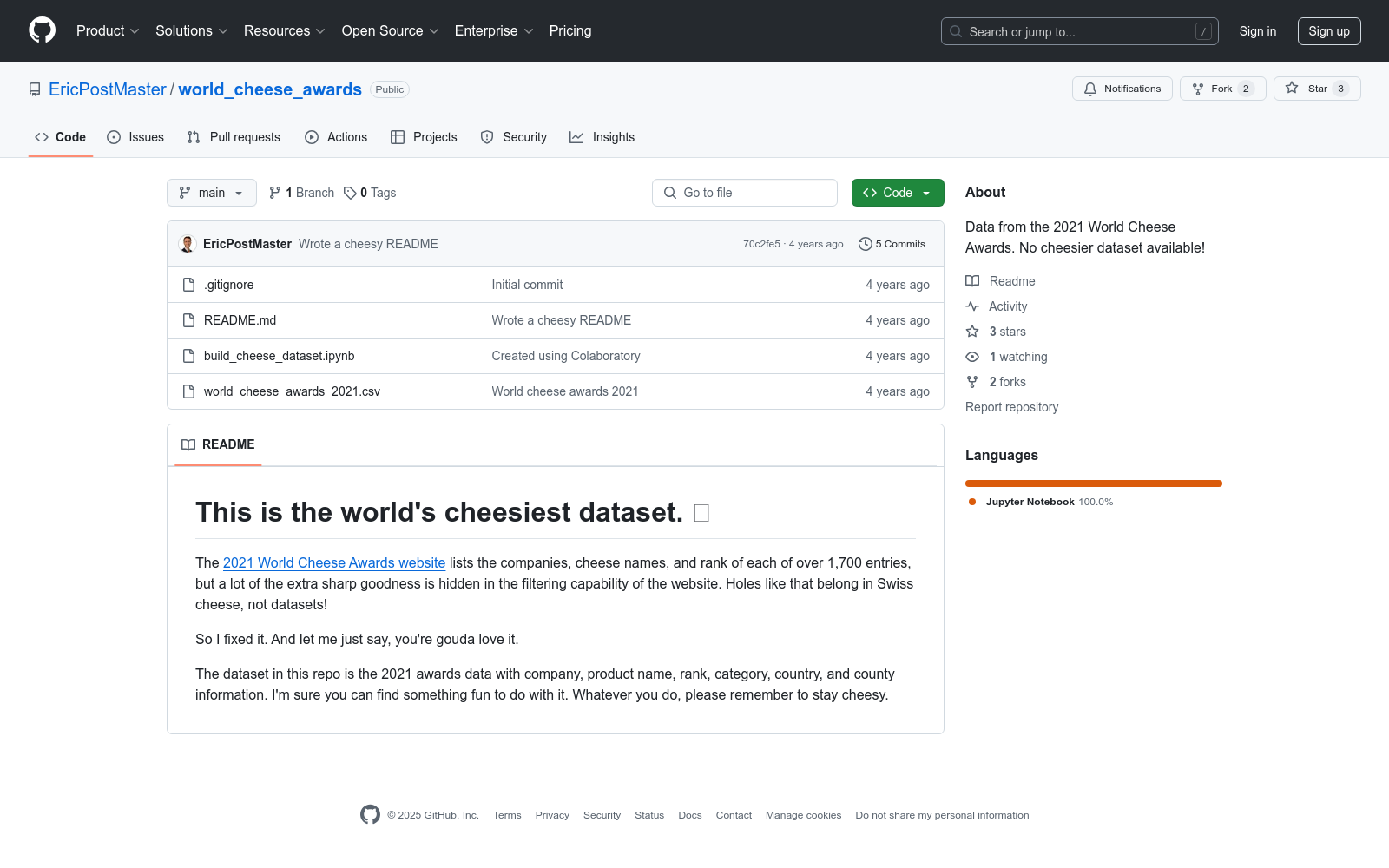The height and width of the screenshot is (868, 1389).
Task: Open the Created using Colaboratory commit message
Action: (x=566, y=356)
